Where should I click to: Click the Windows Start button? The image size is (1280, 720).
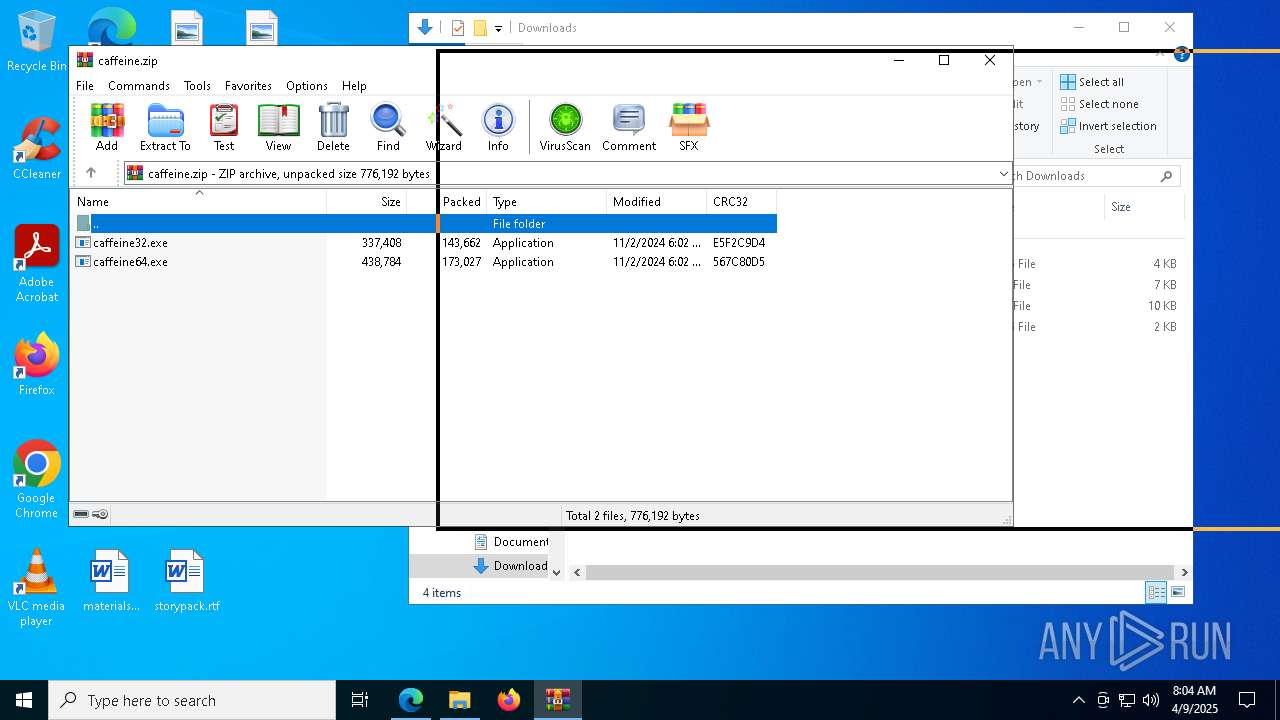tap(24, 700)
